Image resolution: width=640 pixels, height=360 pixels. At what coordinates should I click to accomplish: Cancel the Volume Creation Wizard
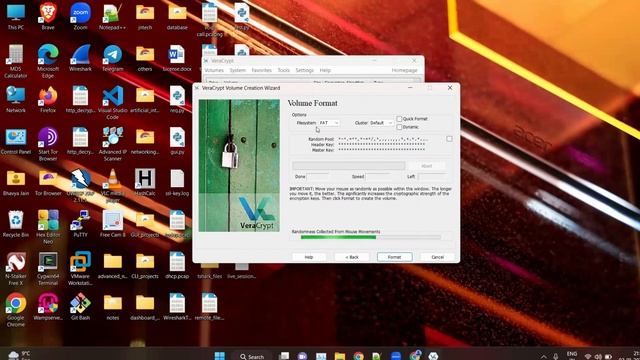pyautogui.click(x=438, y=257)
